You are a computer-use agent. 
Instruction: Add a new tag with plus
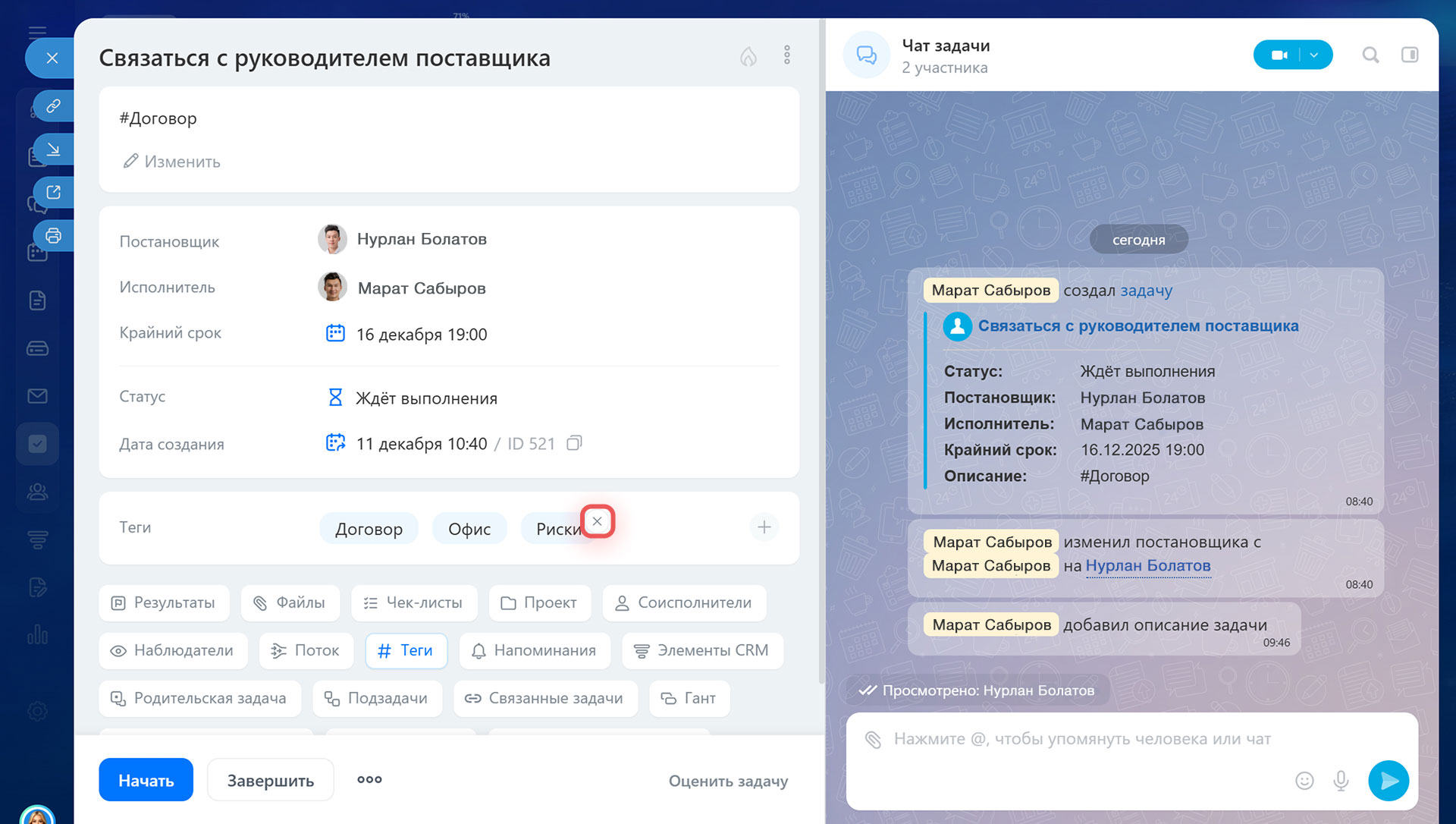764,527
